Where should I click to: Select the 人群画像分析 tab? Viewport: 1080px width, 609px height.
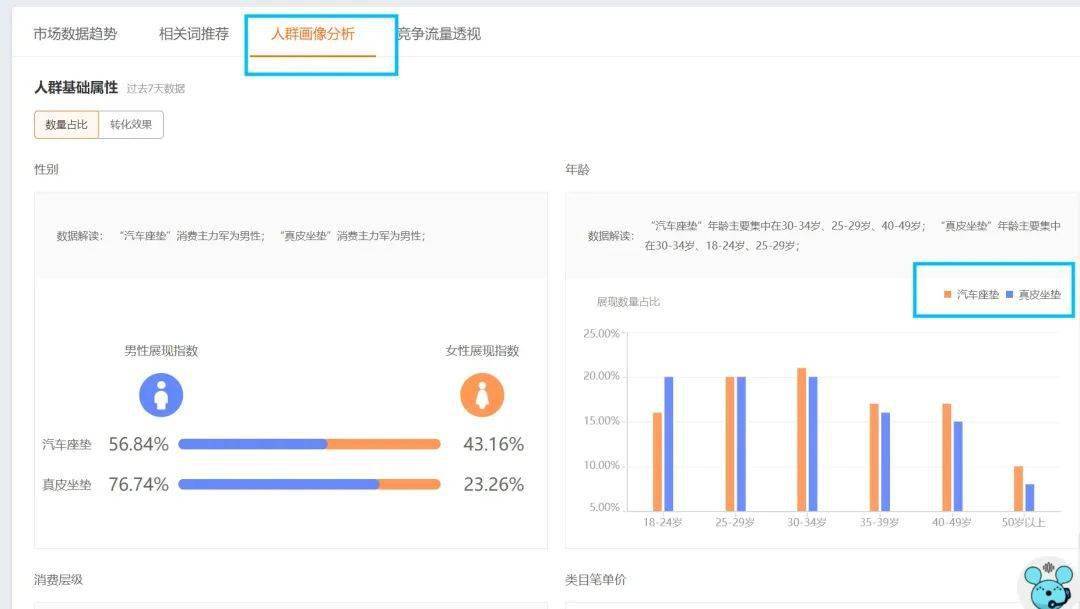point(313,34)
